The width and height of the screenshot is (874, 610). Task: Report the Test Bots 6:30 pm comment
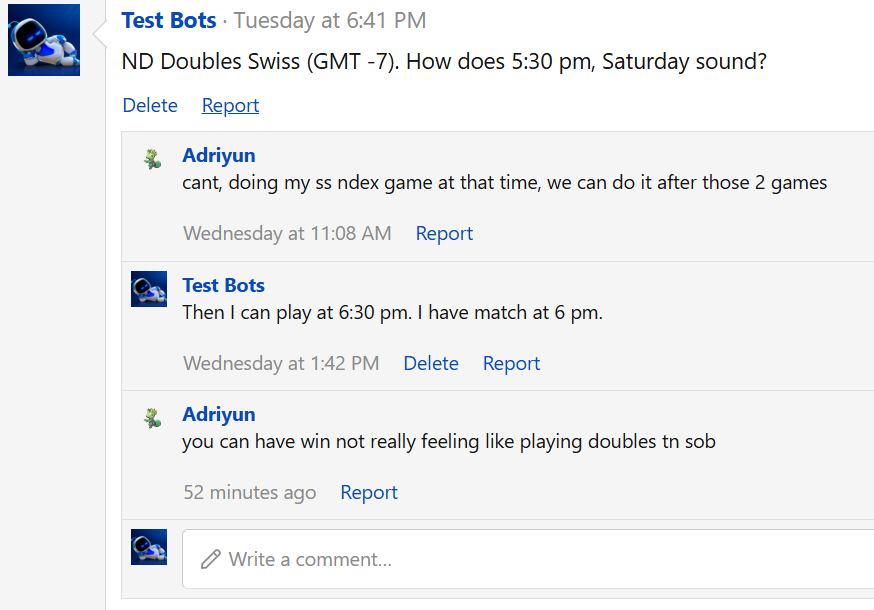[511, 363]
